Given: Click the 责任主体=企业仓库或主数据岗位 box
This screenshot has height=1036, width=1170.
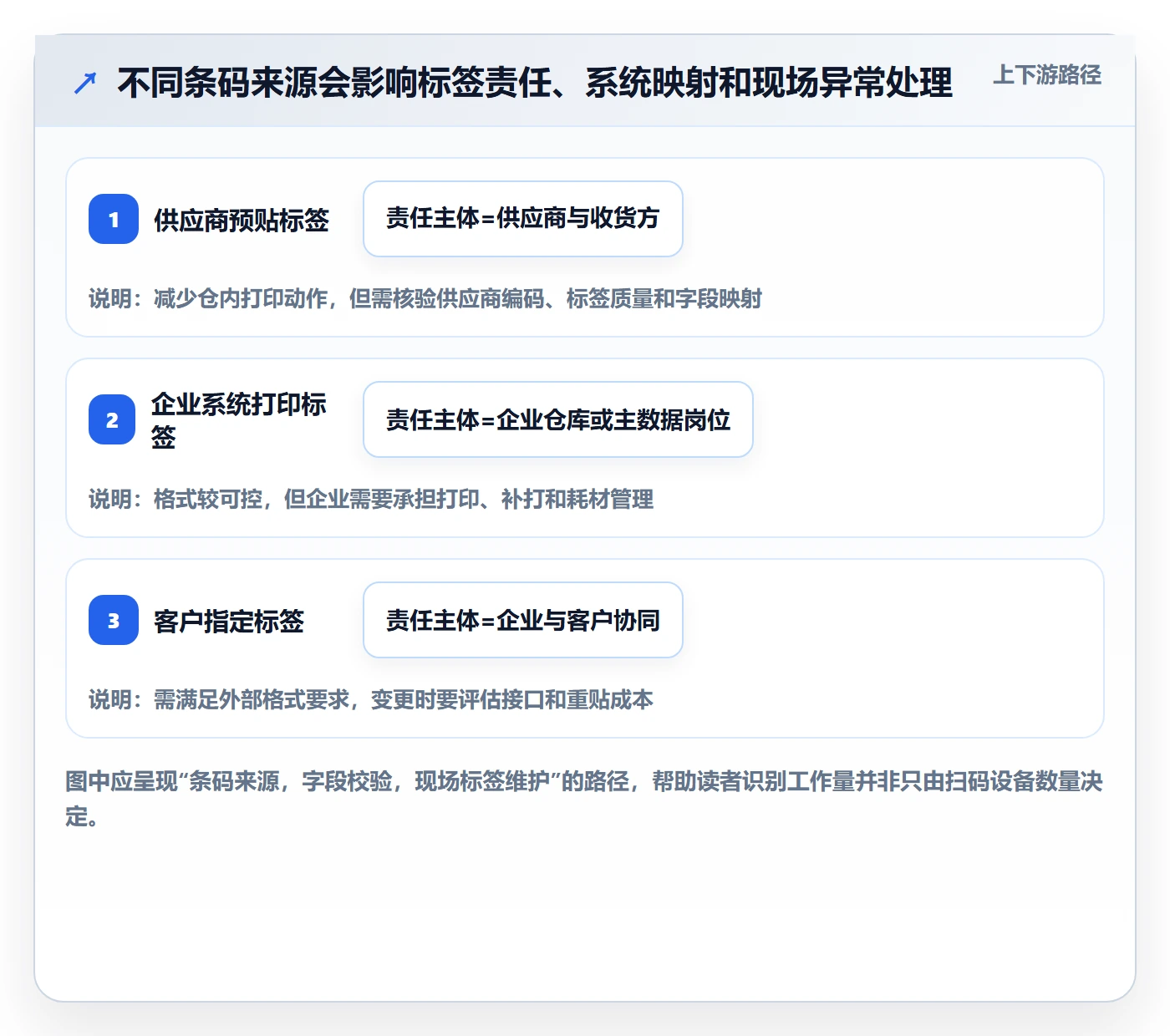Looking at the screenshot, I should click(558, 419).
